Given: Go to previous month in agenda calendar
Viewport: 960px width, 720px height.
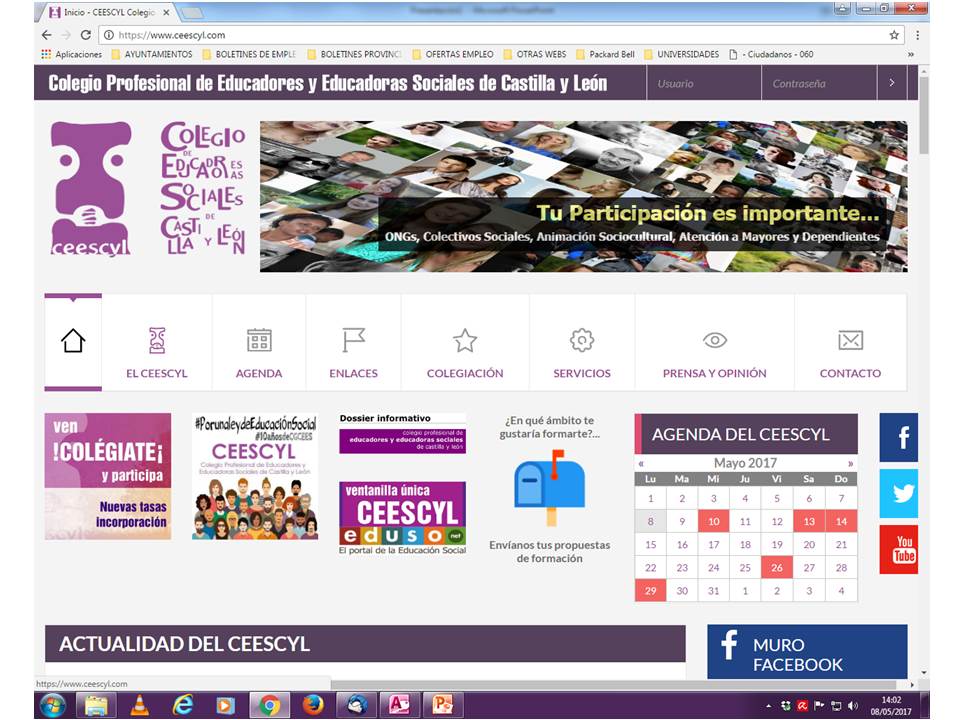Looking at the screenshot, I should coord(641,463).
